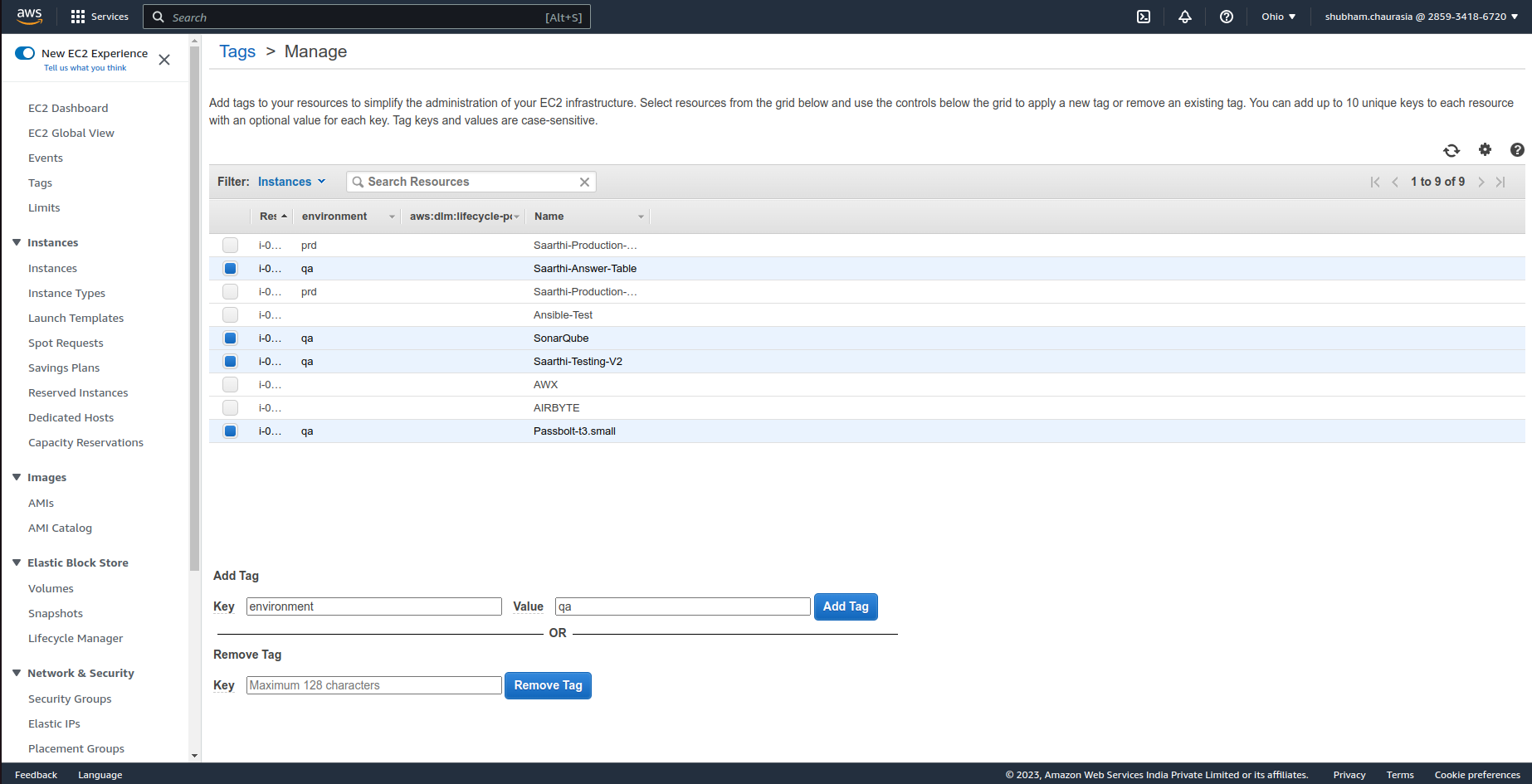Screen dimensions: 1532x784
Task: Open the Name column dropdown arrow
Action: [641, 217]
